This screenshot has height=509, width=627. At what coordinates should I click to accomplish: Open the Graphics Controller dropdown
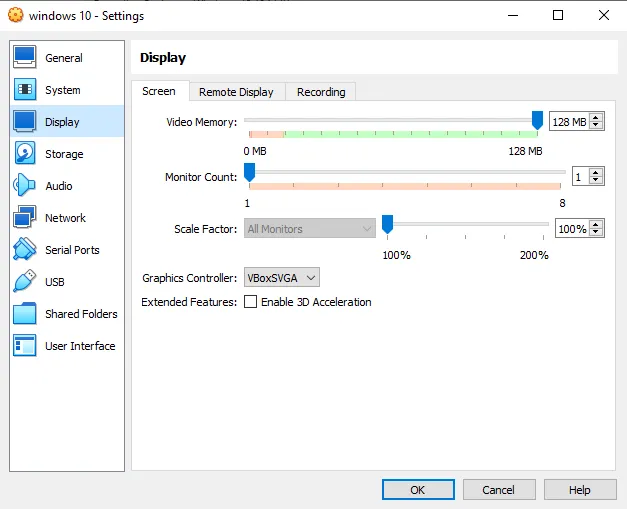[282, 277]
